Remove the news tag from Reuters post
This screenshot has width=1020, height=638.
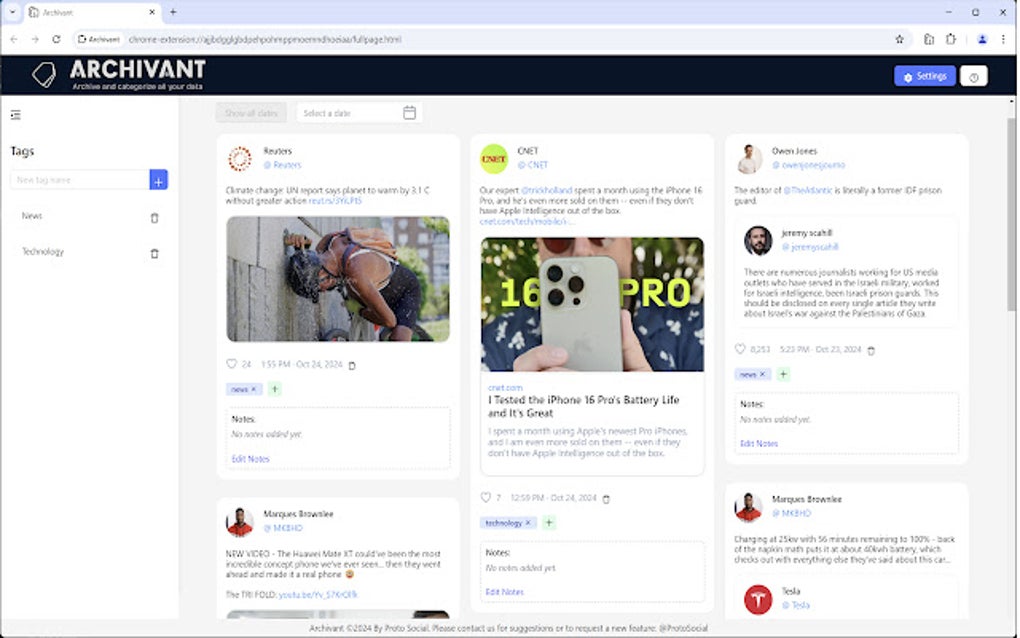point(254,389)
